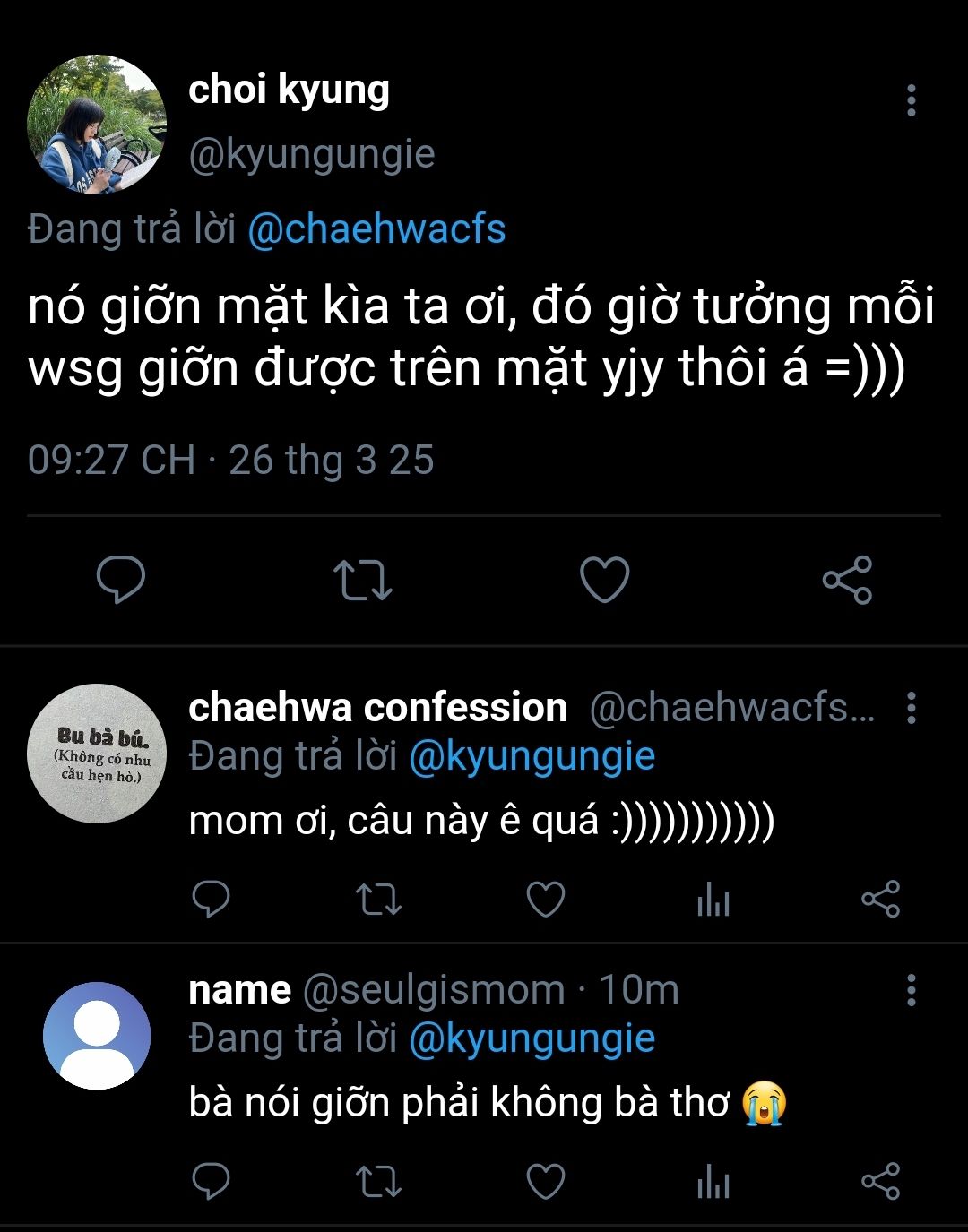View analytics for chaehwa confession's reply
Image resolution: width=968 pixels, height=1232 pixels.
tap(713, 900)
